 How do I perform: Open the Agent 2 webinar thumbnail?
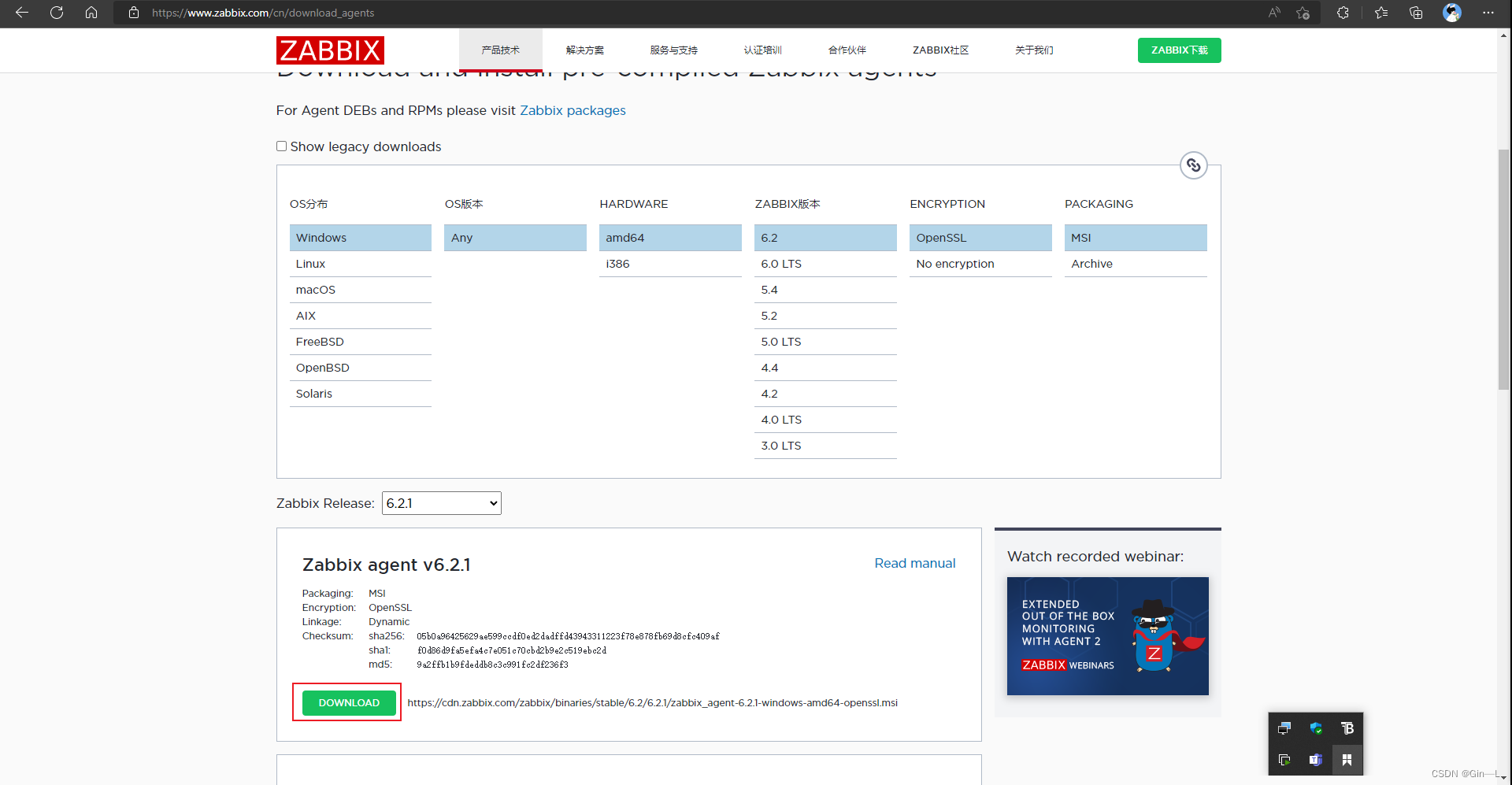[1108, 636]
